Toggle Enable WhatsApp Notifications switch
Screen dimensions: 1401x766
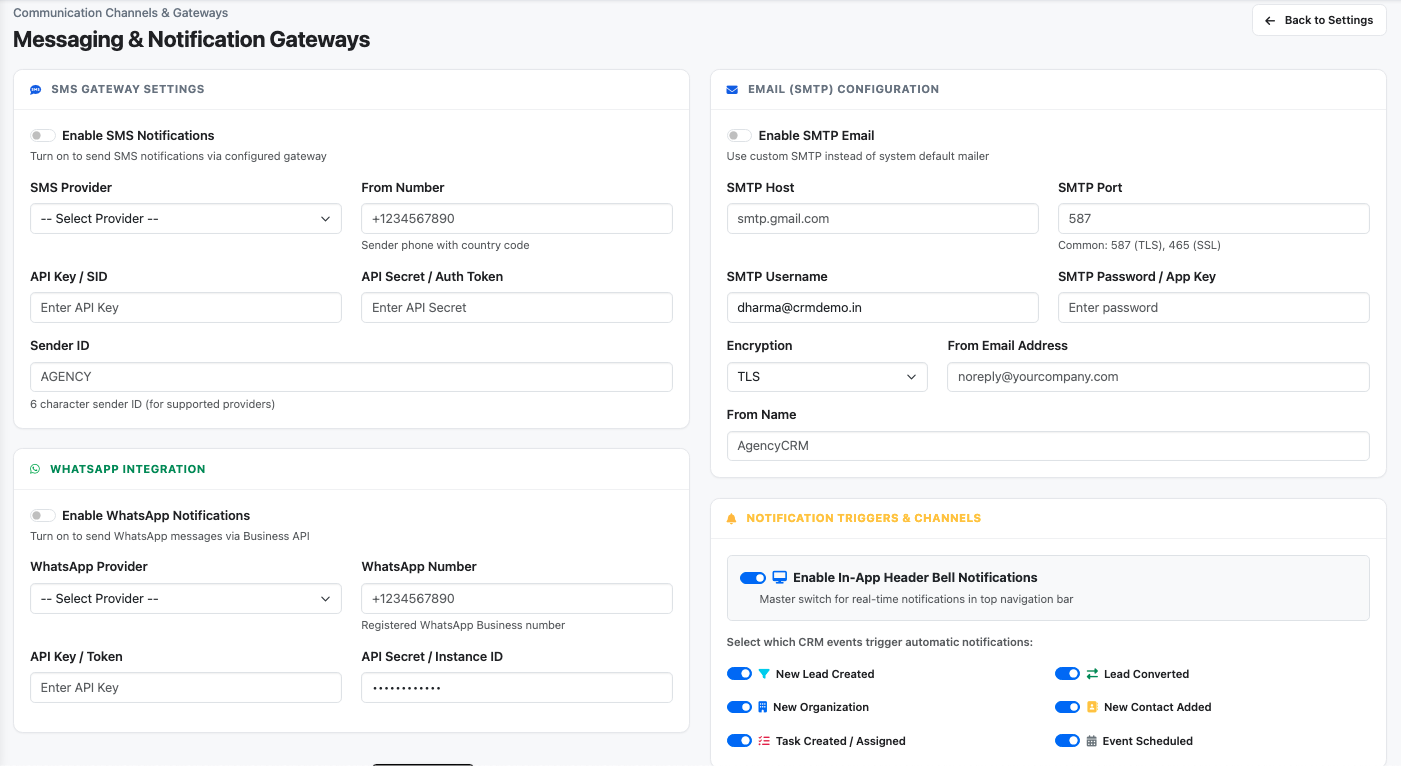point(43,515)
